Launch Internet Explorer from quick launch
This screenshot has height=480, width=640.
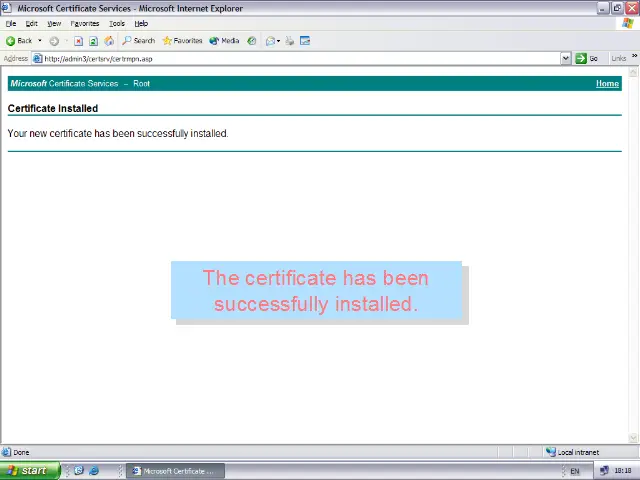[x=94, y=471]
